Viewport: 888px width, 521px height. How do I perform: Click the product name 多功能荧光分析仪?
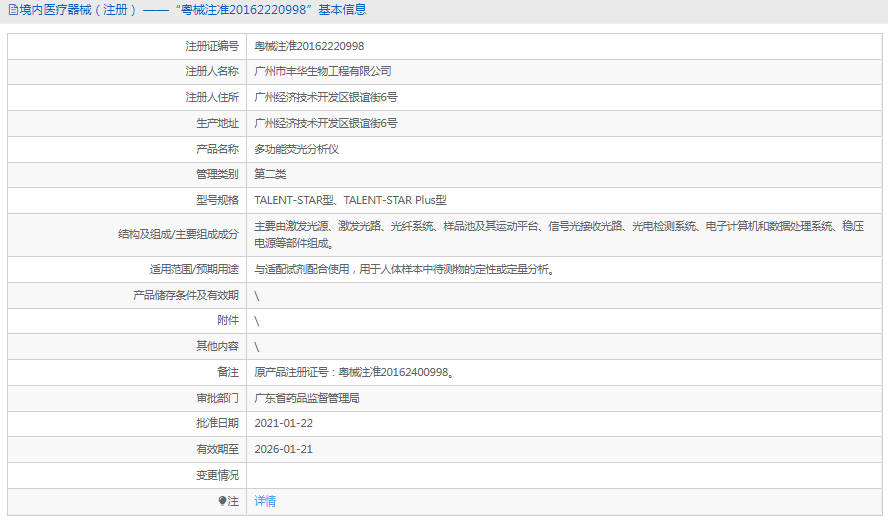[x=296, y=149]
